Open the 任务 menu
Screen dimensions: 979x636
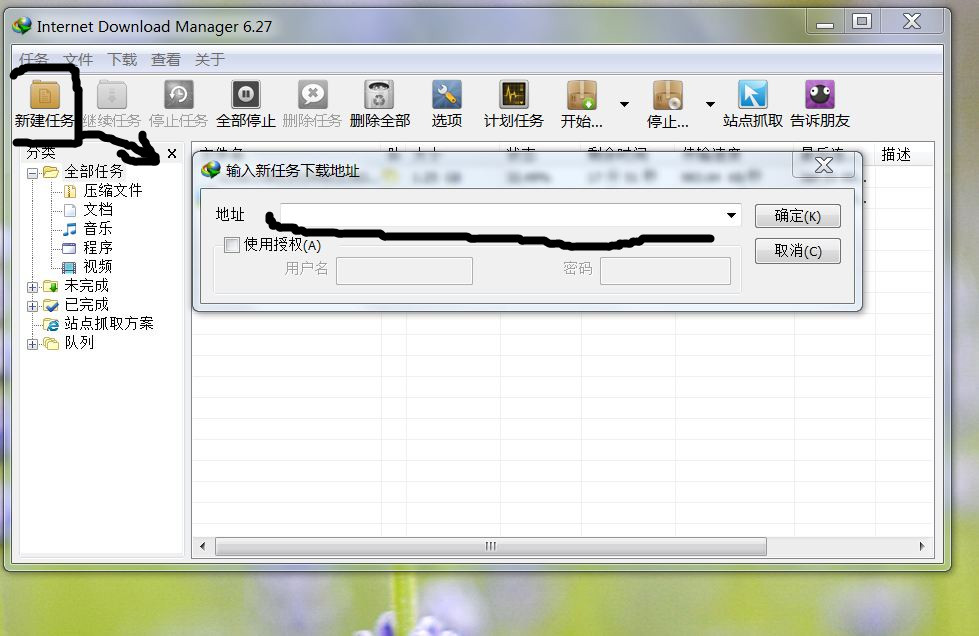click(x=34, y=59)
